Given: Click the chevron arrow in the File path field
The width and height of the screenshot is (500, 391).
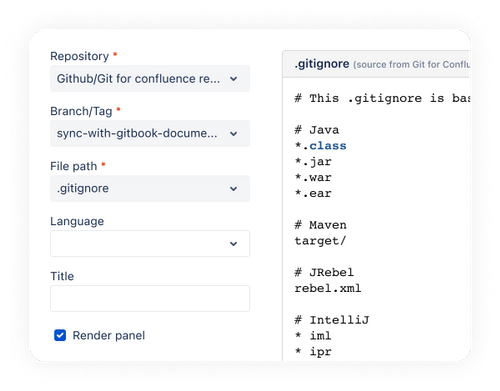Looking at the screenshot, I should (233, 189).
